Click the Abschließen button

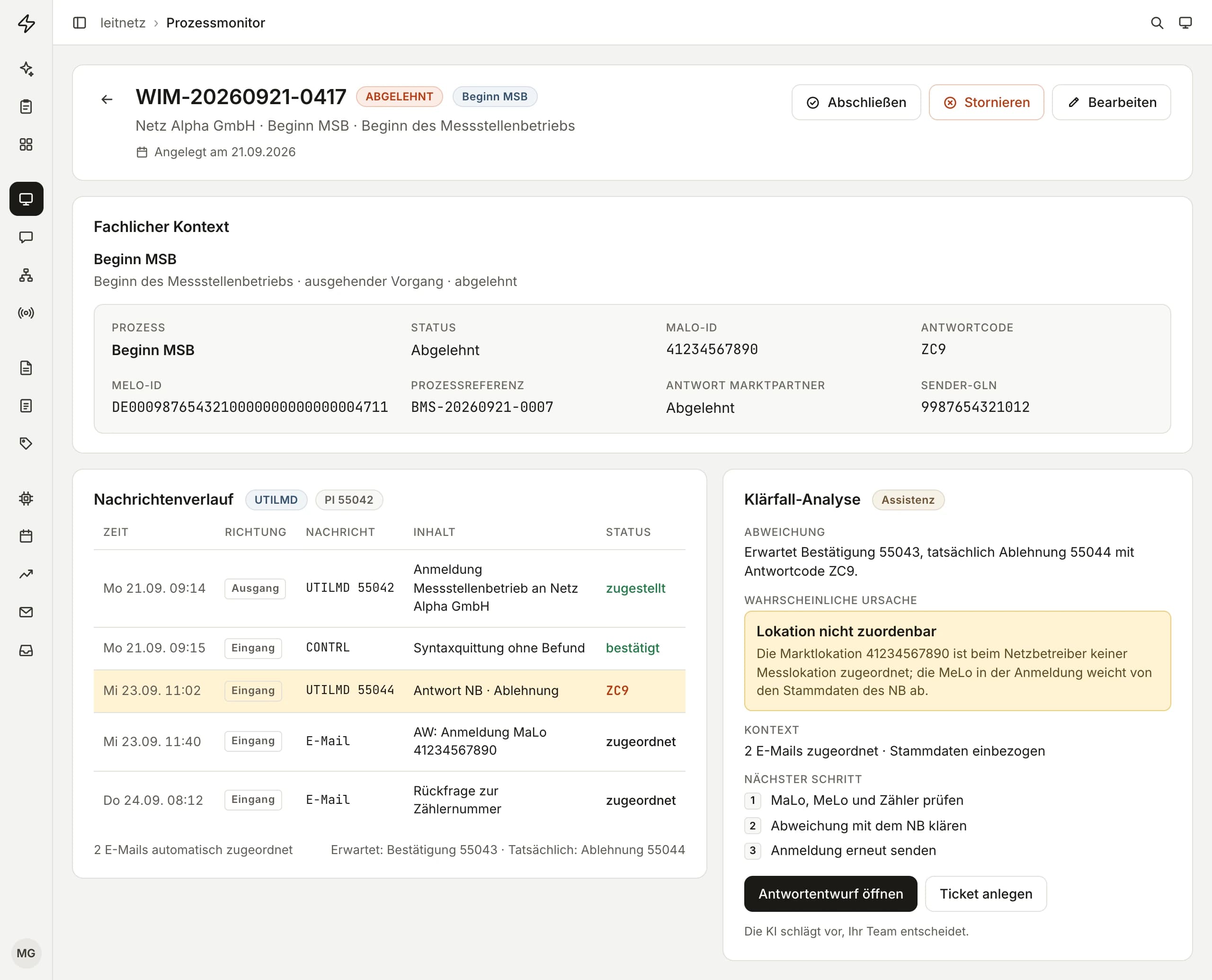[856, 102]
